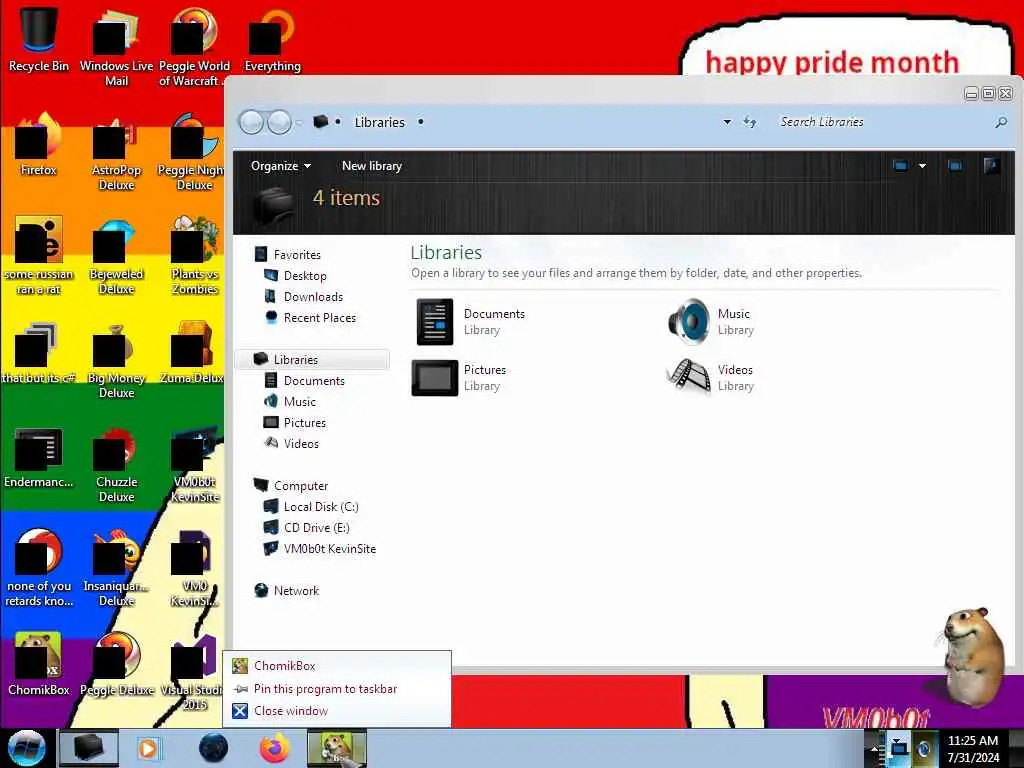Select Favorites in the navigation pane

coord(296,255)
